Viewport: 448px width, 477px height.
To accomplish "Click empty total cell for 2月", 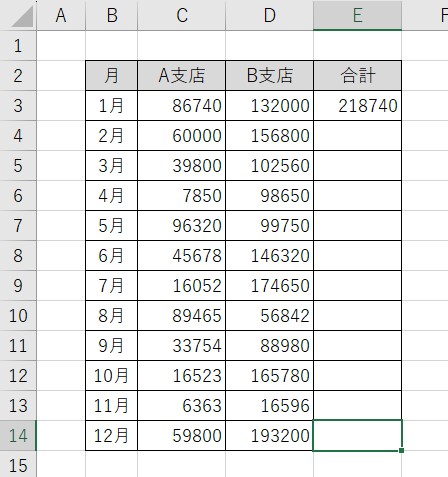I will 357,136.
